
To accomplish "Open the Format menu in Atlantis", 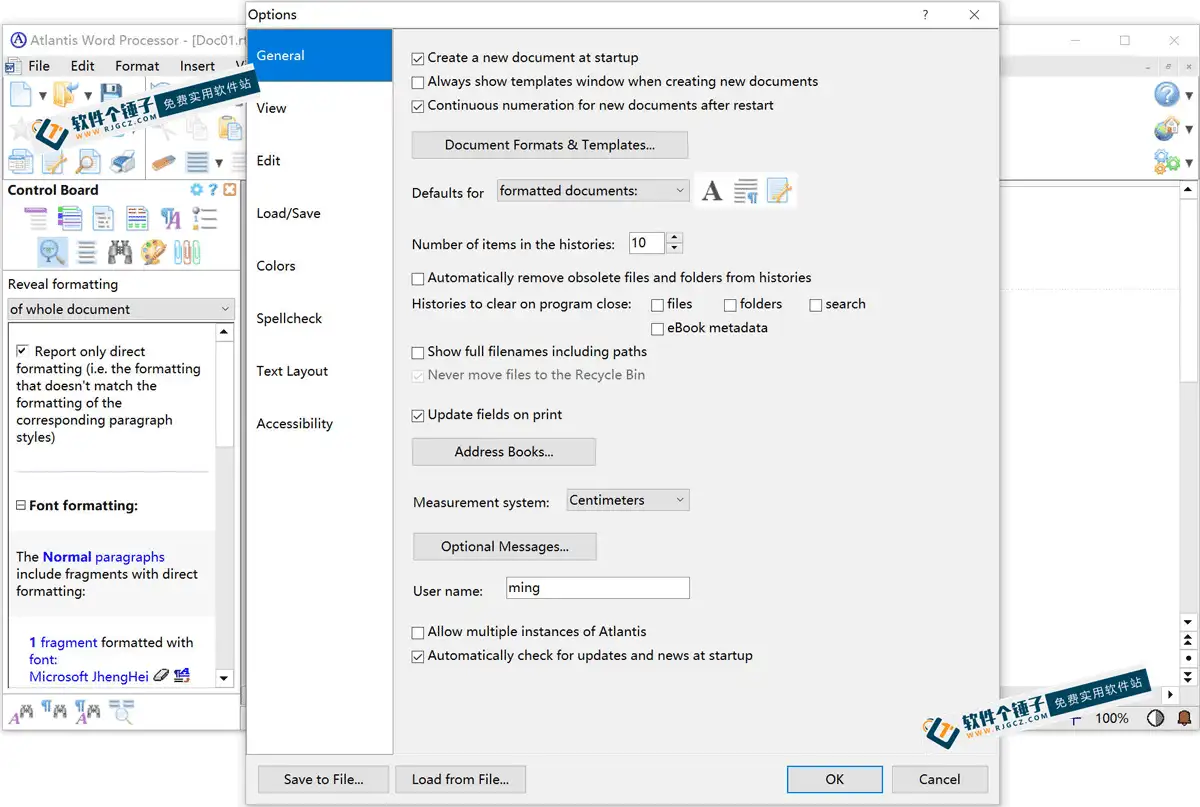I will (137, 66).
